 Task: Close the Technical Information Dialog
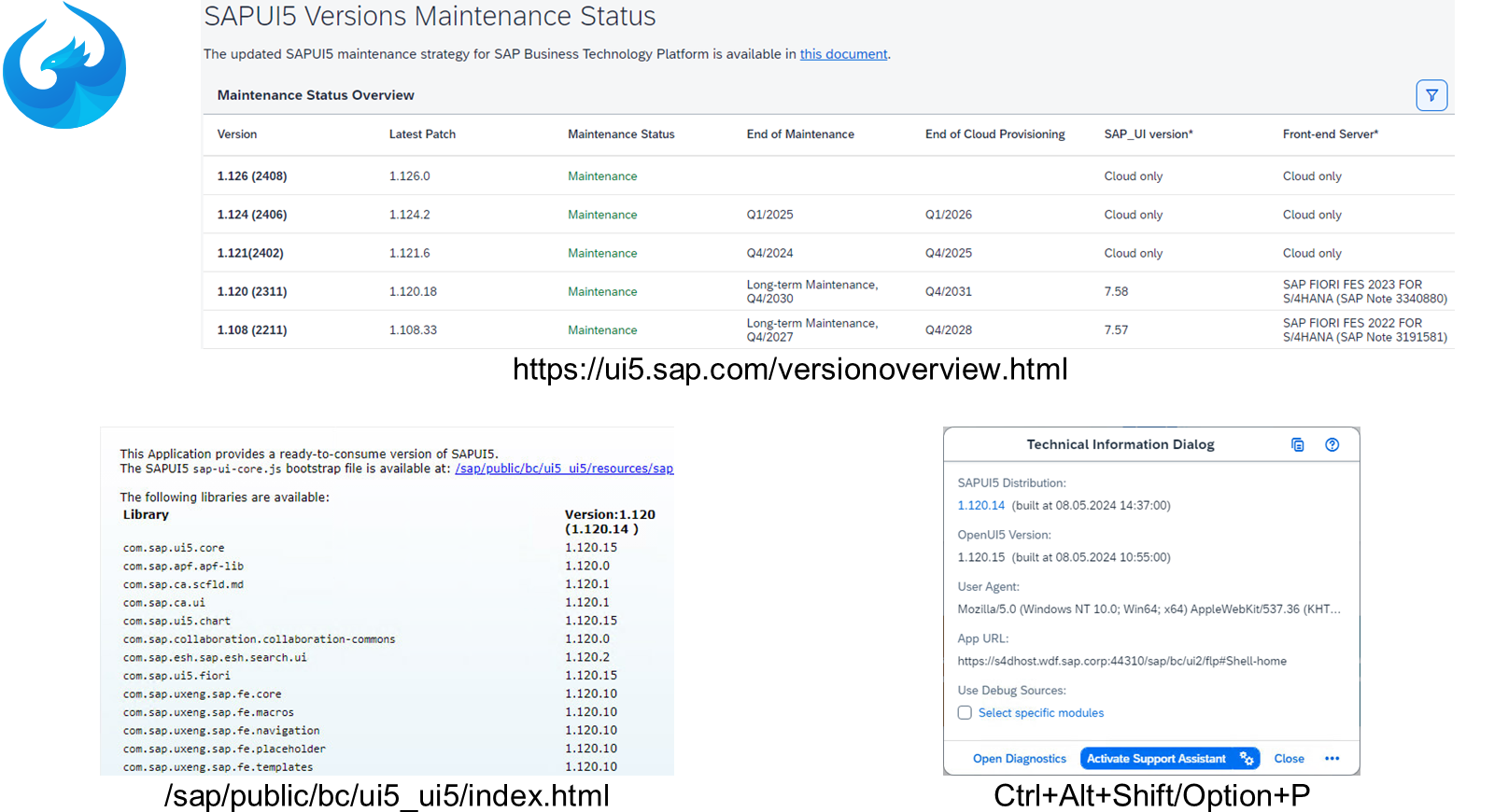(1289, 759)
